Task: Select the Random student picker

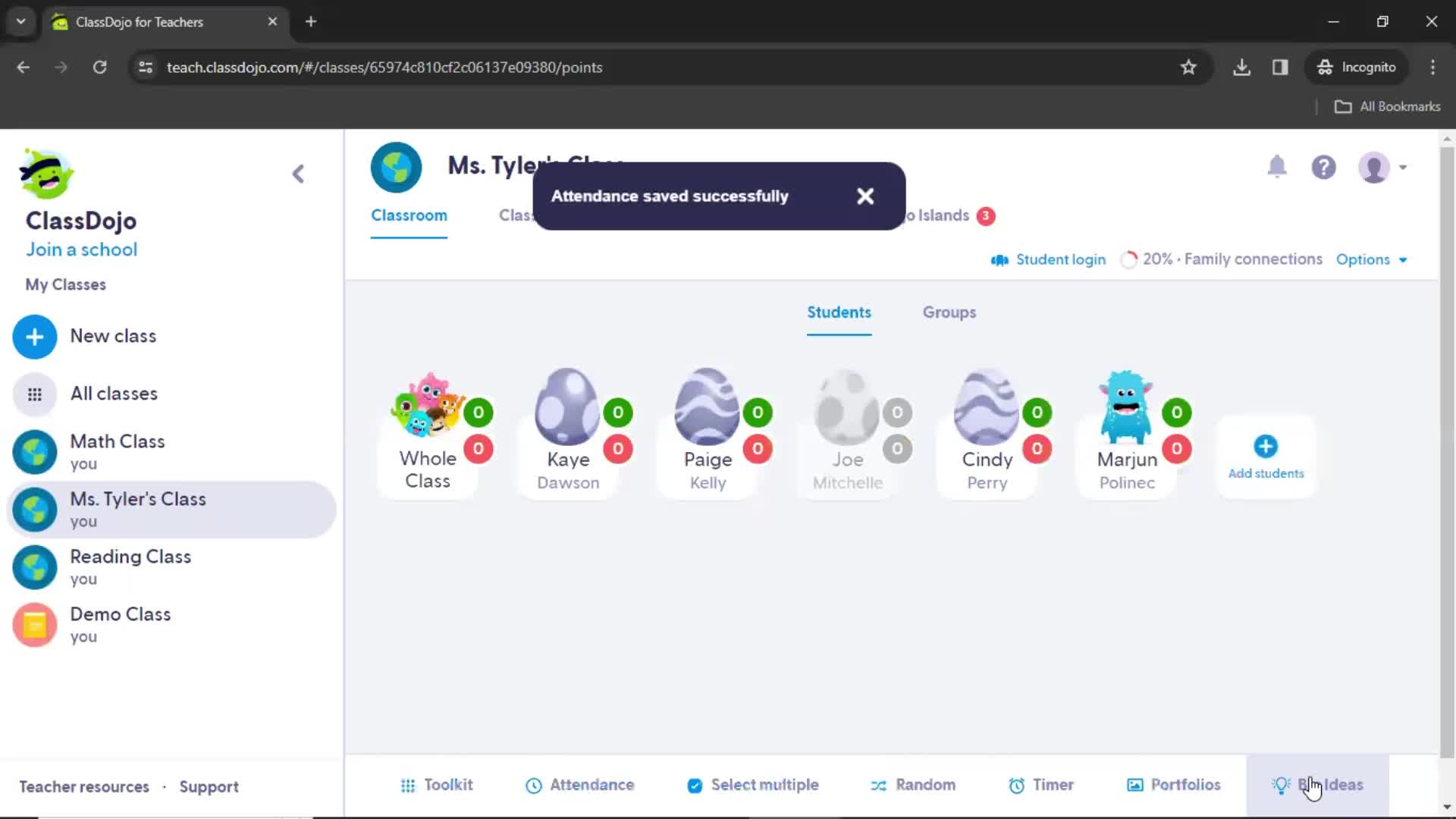Action: pos(913,785)
